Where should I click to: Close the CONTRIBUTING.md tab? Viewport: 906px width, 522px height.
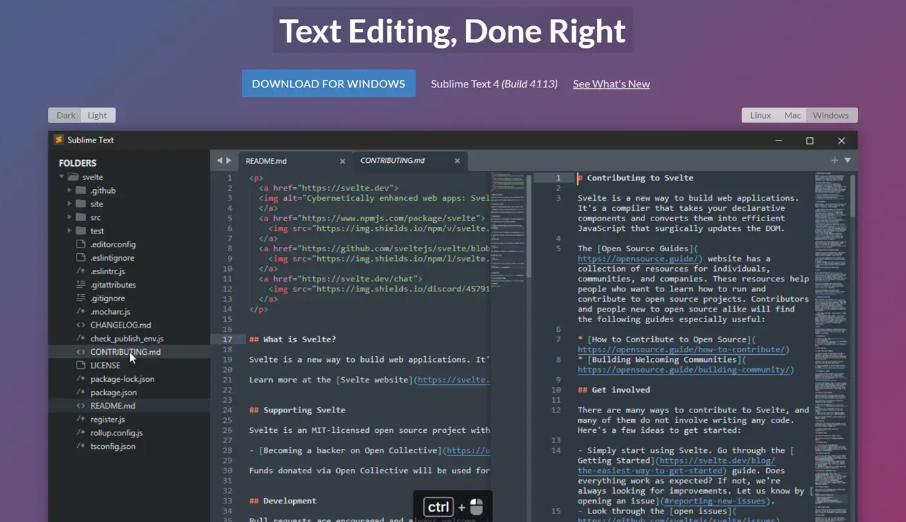coord(457,161)
